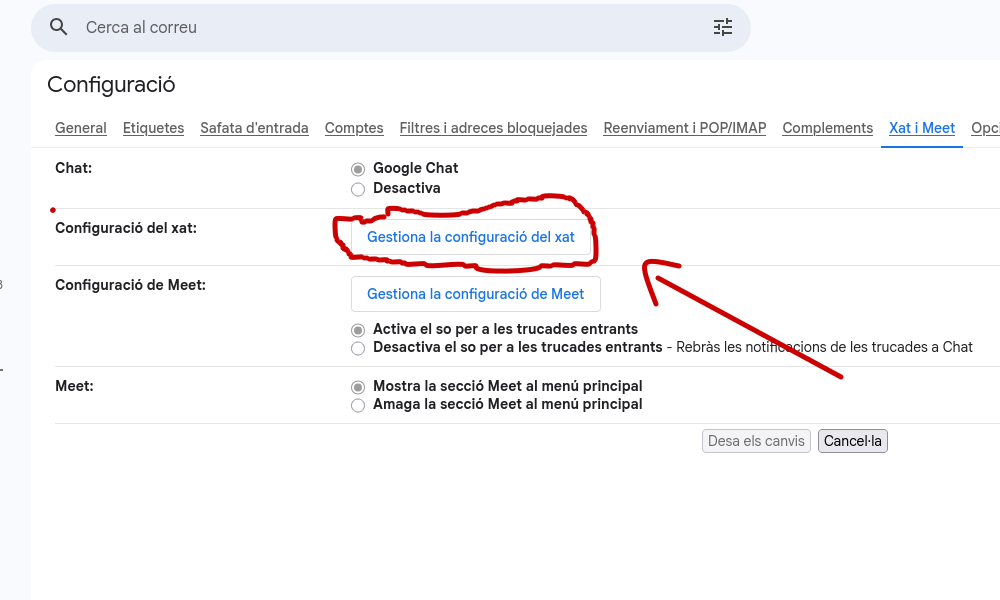Go to the Safata d'entrada tab
This screenshot has height=600, width=1000.
pyautogui.click(x=254, y=128)
